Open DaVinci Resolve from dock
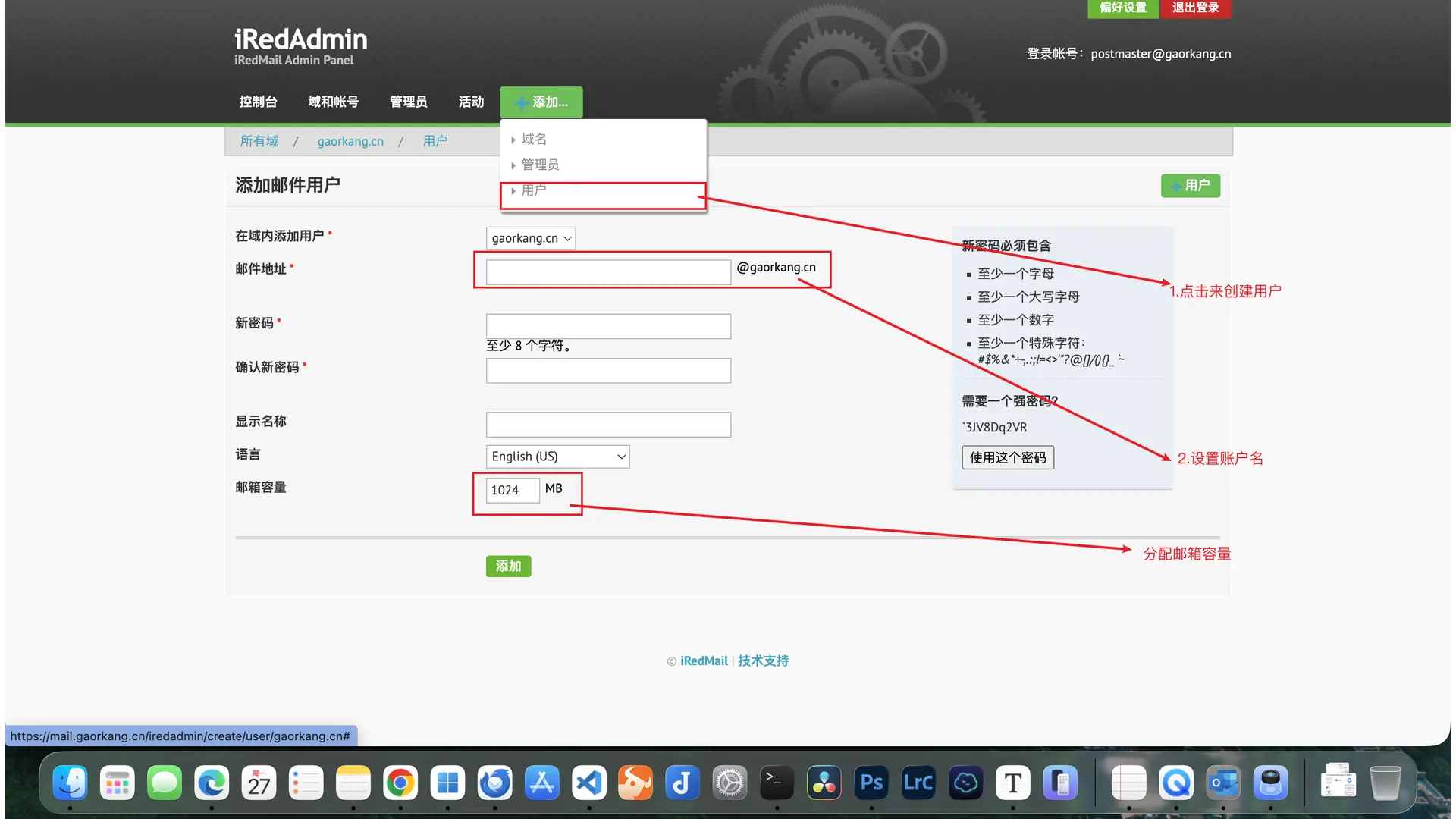 [x=824, y=783]
